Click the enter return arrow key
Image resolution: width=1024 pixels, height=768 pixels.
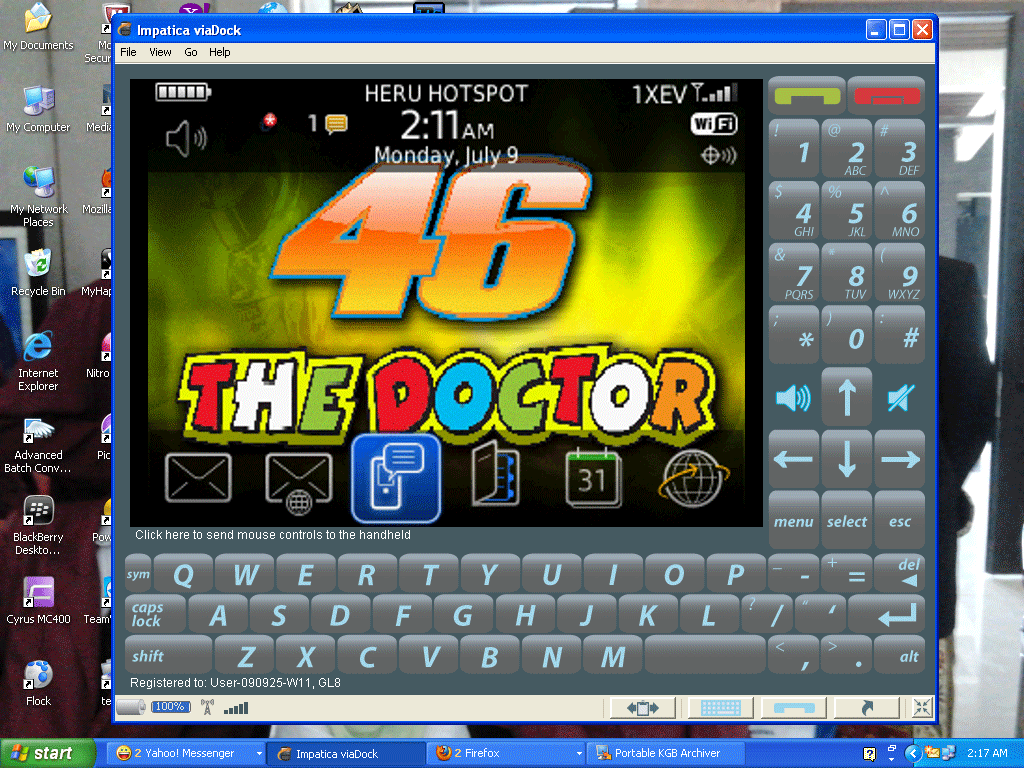tap(886, 614)
